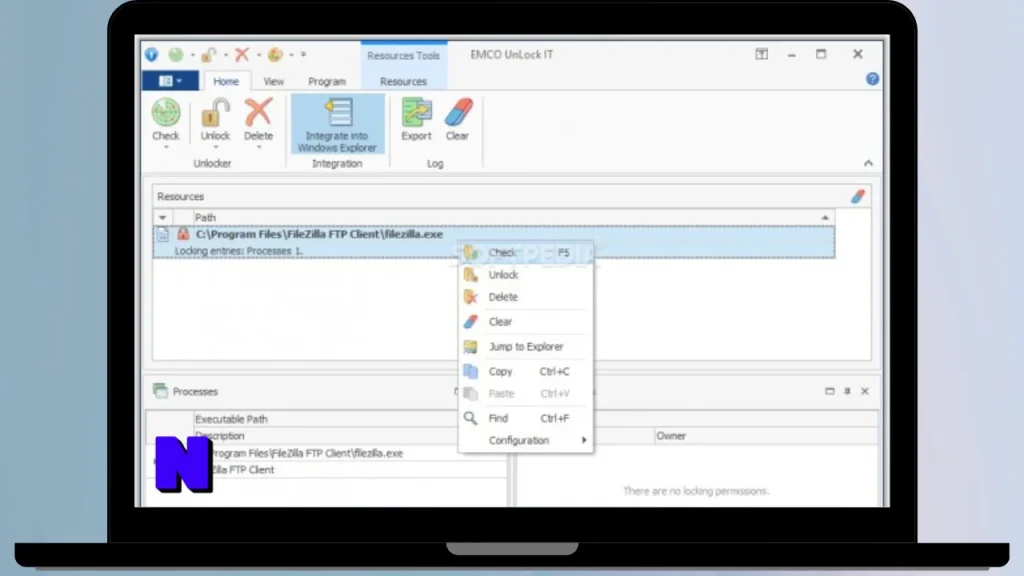
Task: Click the file icon in filezilla.exe row
Action: [x=163, y=234]
